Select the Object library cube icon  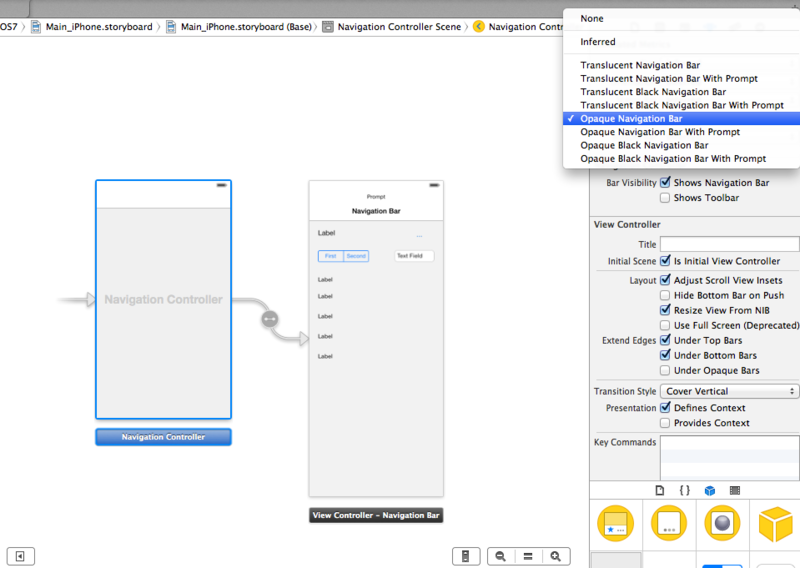[710, 490]
